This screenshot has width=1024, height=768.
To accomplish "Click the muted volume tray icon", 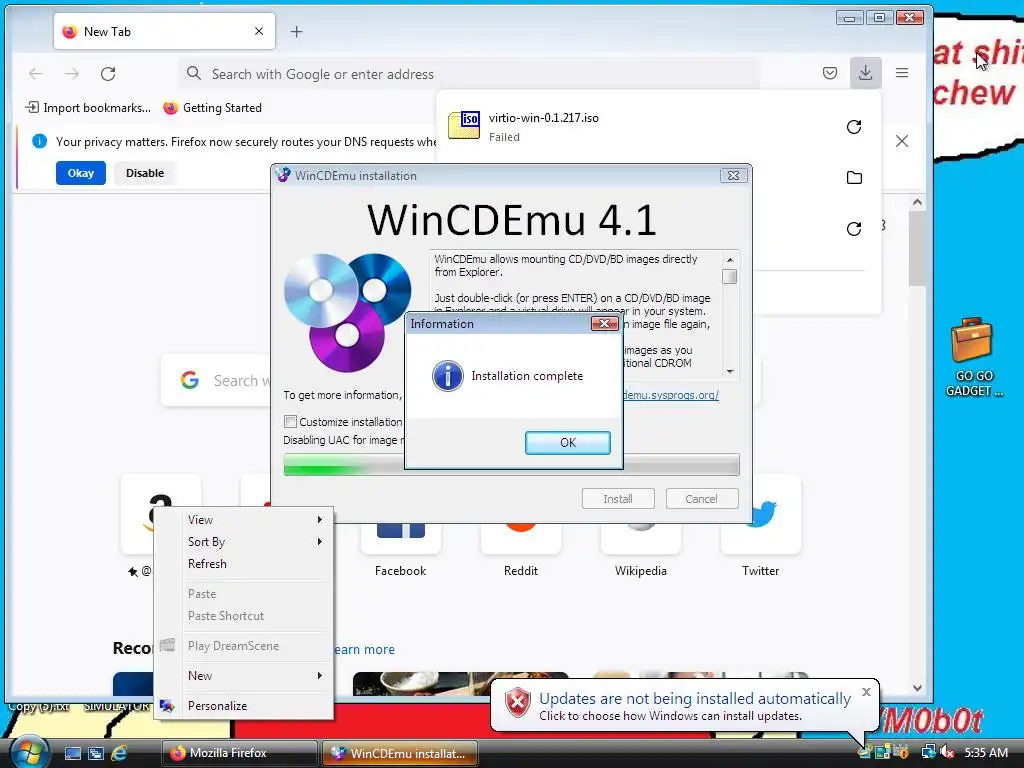I will 946,752.
